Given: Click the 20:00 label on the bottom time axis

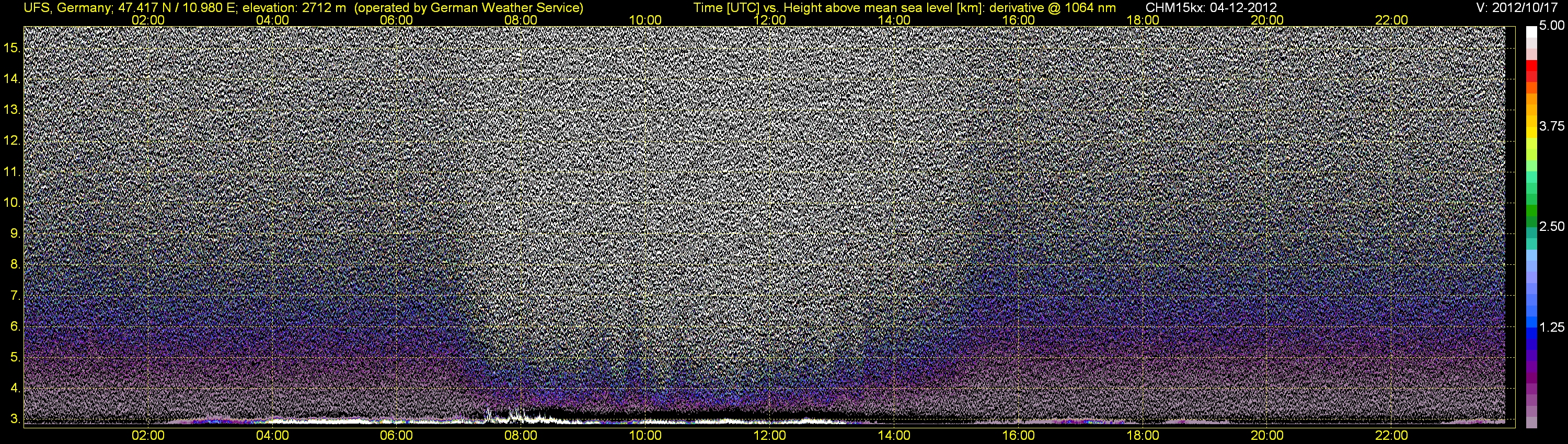Looking at the screenshot, I should pyautogui.click(x=1267, y=436).
